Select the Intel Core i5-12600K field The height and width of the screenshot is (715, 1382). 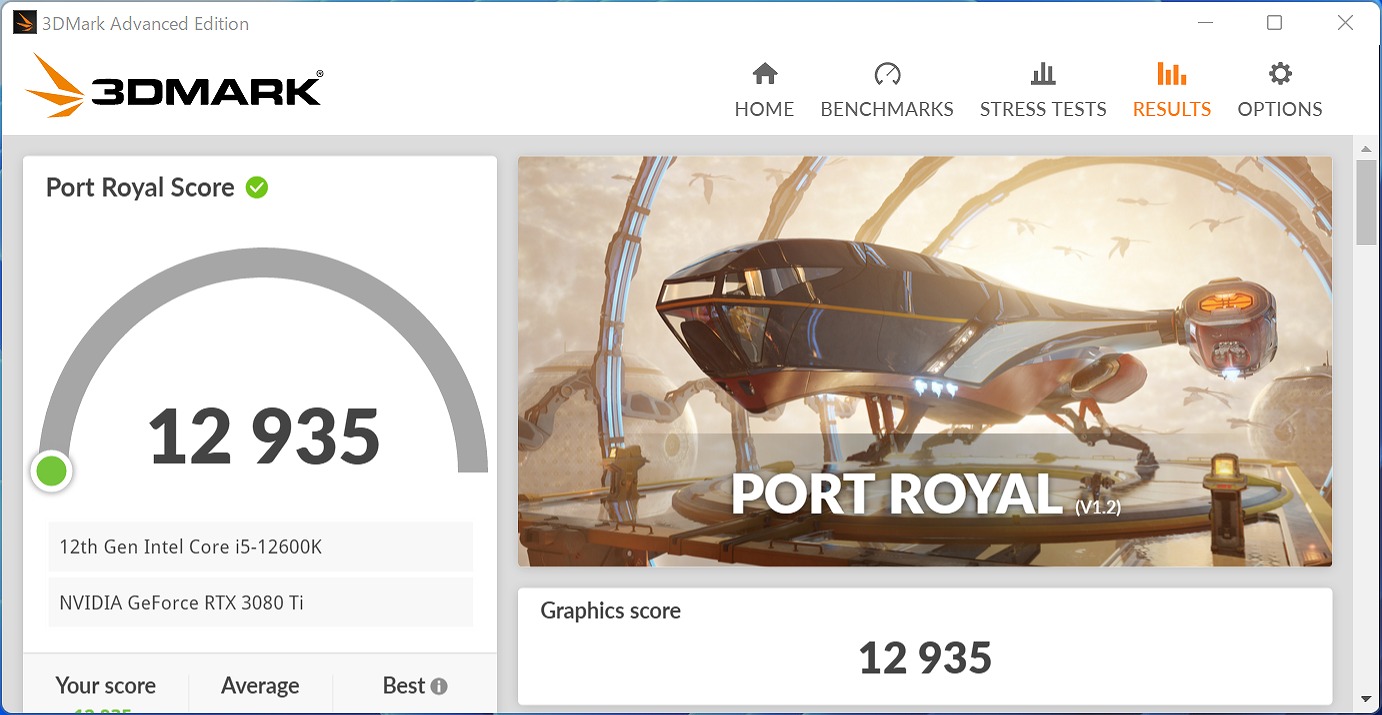click(260, 547)
